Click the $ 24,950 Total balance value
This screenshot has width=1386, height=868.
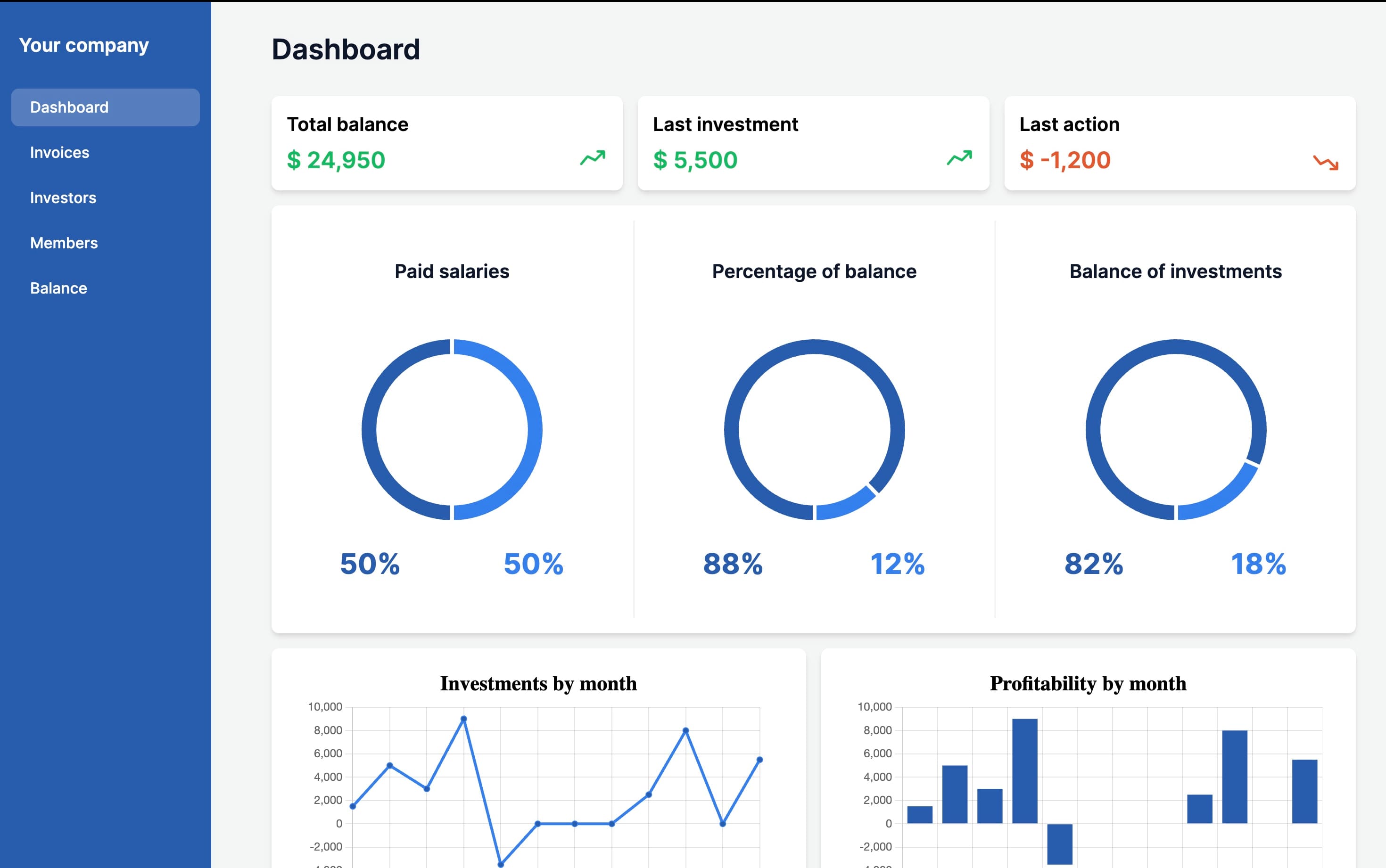coord(336,160)
